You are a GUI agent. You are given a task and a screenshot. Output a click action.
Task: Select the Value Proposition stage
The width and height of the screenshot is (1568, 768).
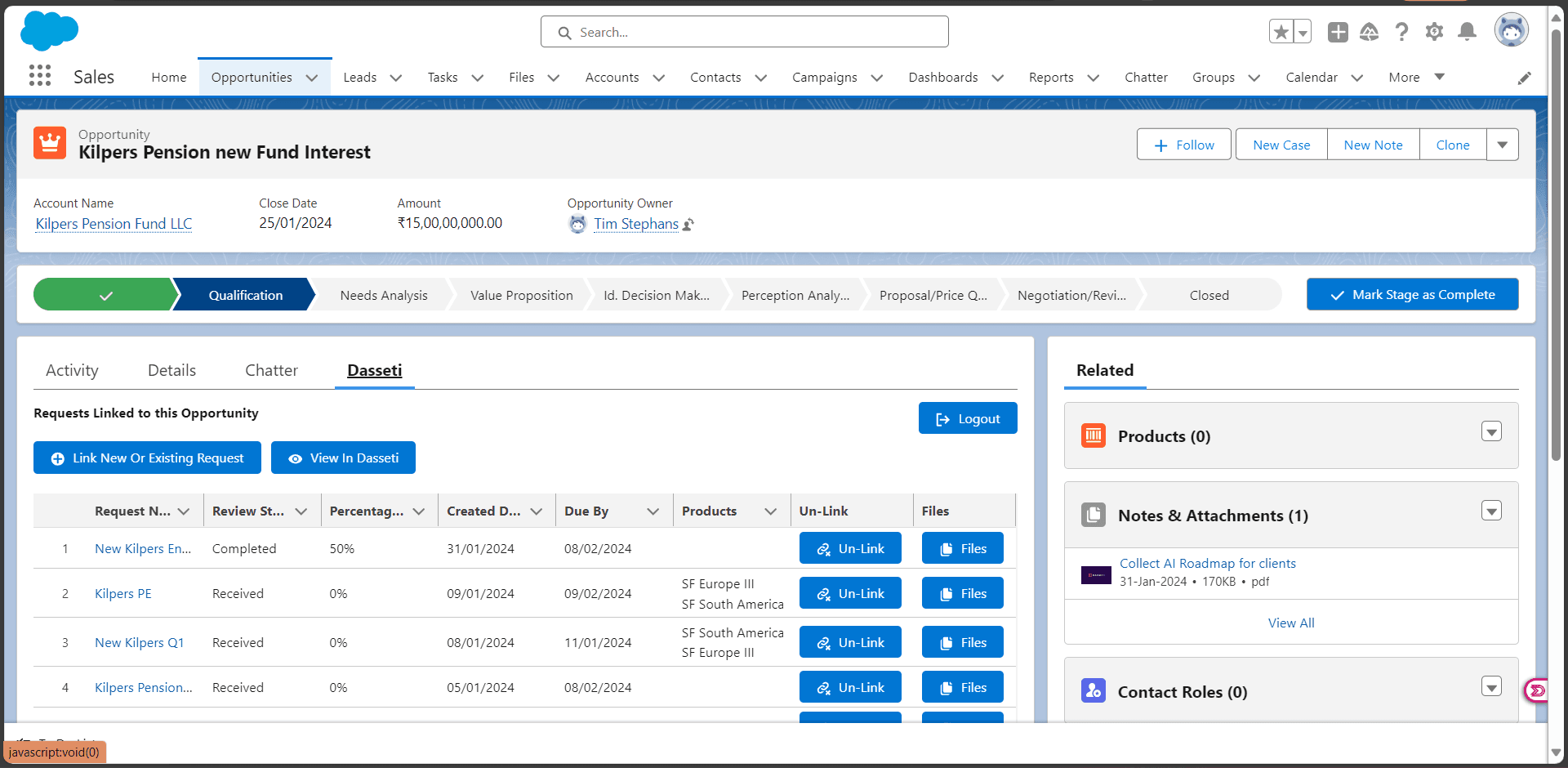click(522, 295)
